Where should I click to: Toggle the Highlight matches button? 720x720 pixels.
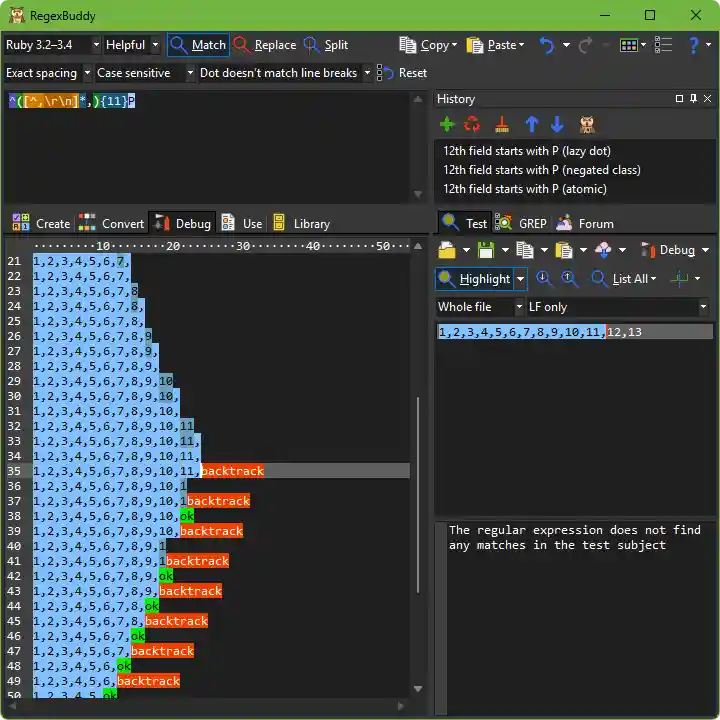point(474,279)
